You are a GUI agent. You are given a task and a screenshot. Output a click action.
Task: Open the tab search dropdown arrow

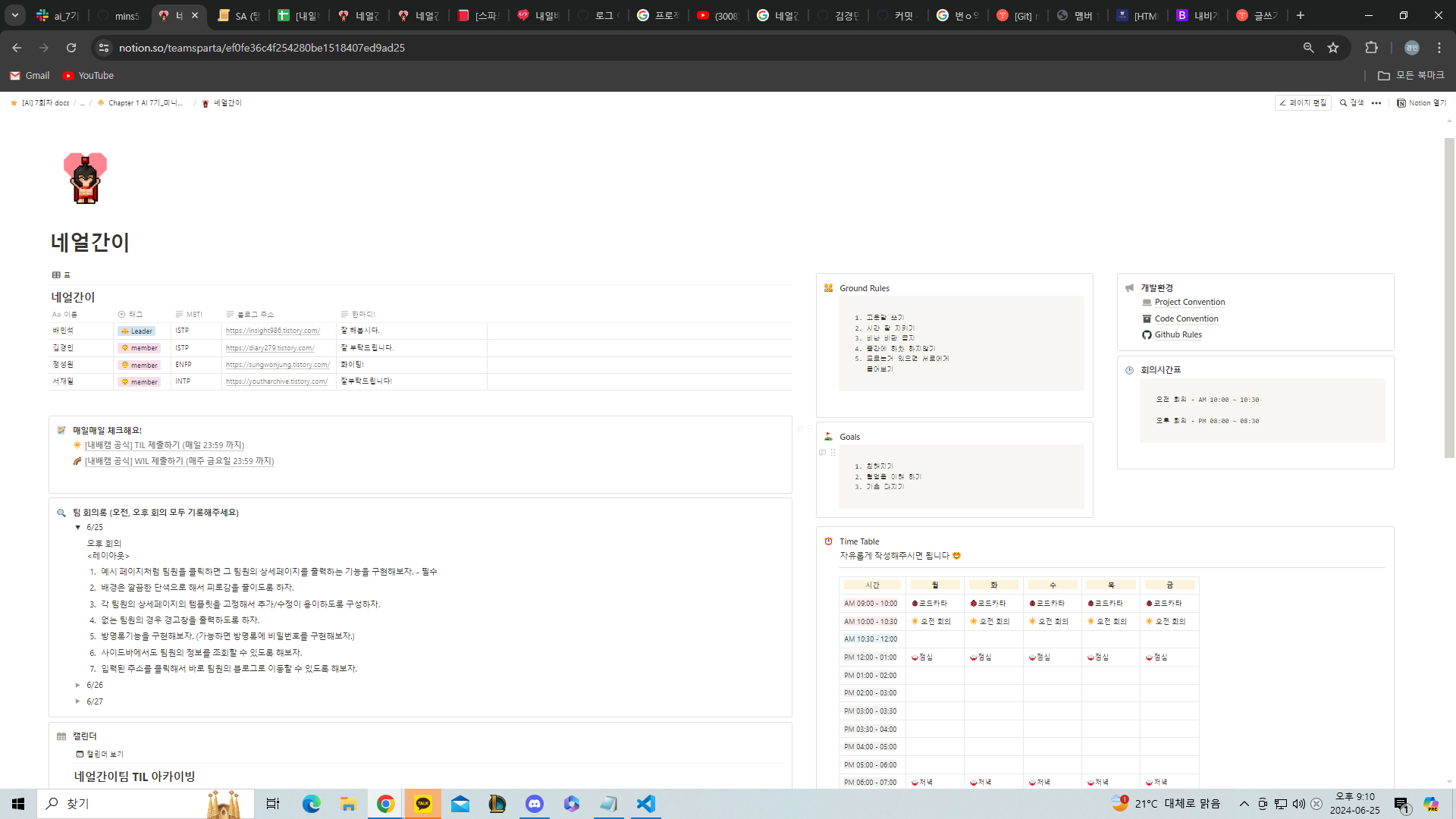pos(15,15)
